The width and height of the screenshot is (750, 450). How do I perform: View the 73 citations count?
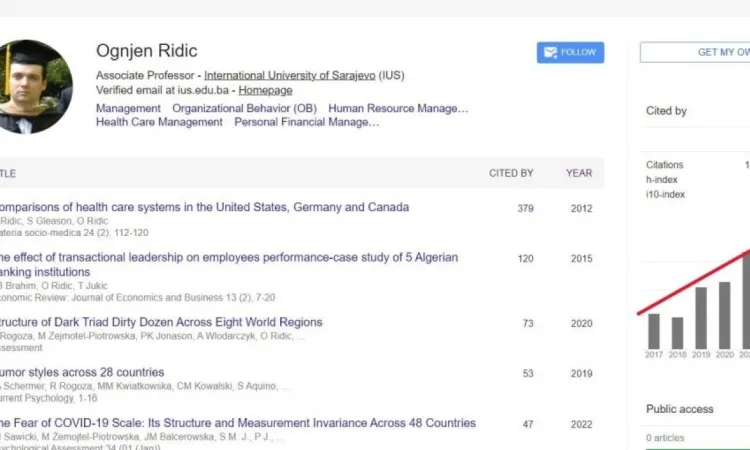click(x=528, y=324)
